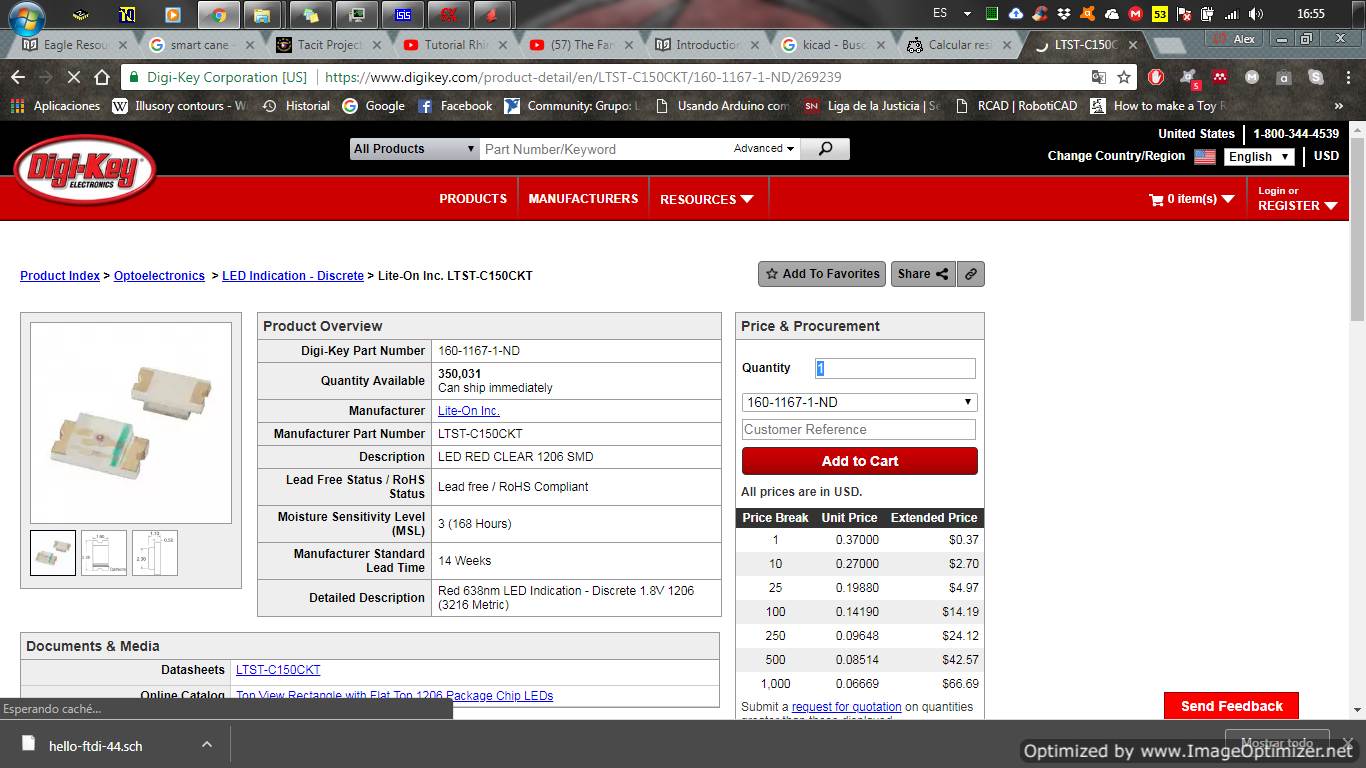Open the LTST-C150CKT datasheet link
1366x768 pixels.
(278, 670)
